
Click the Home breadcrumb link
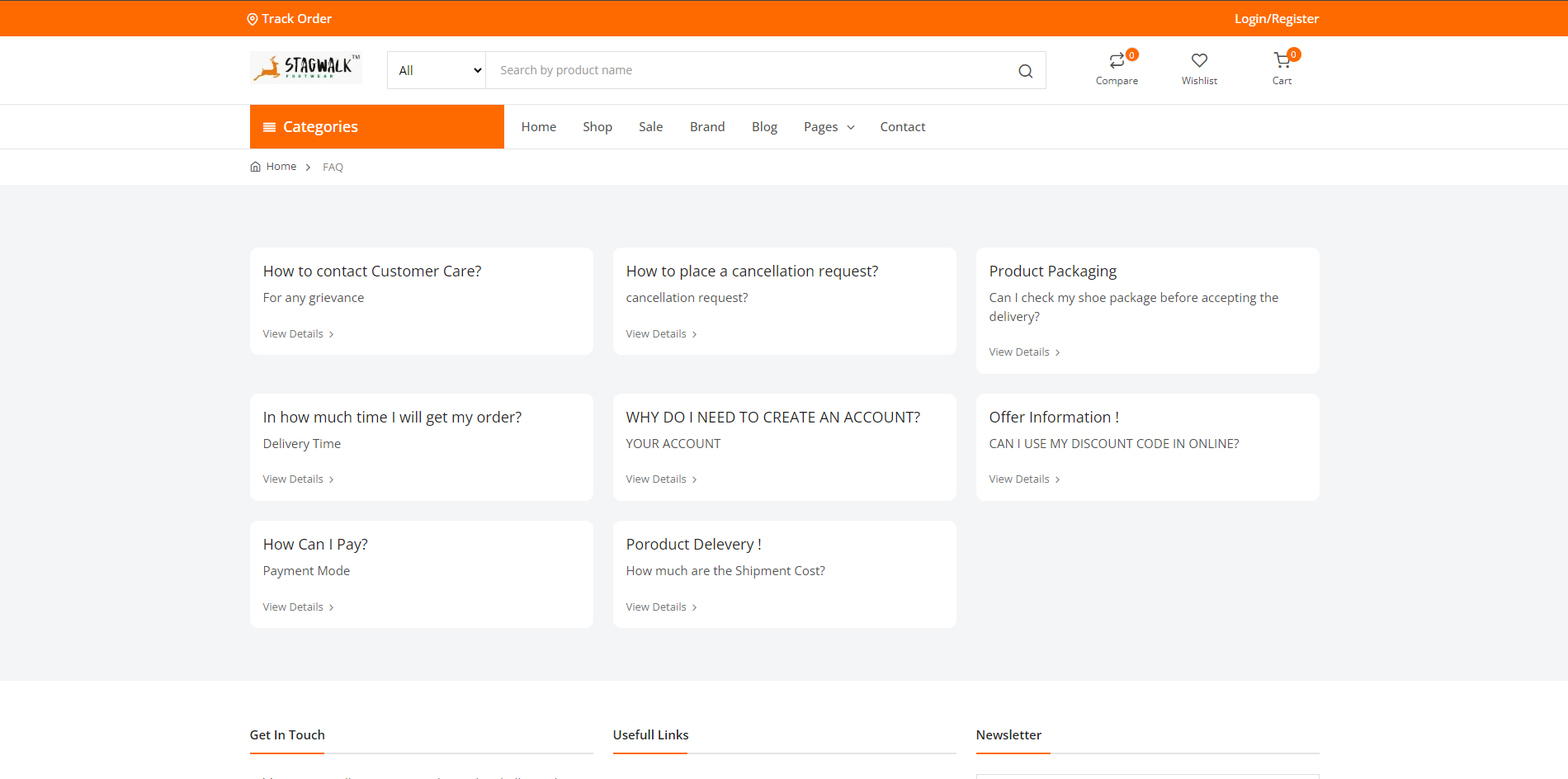point(281,167)
